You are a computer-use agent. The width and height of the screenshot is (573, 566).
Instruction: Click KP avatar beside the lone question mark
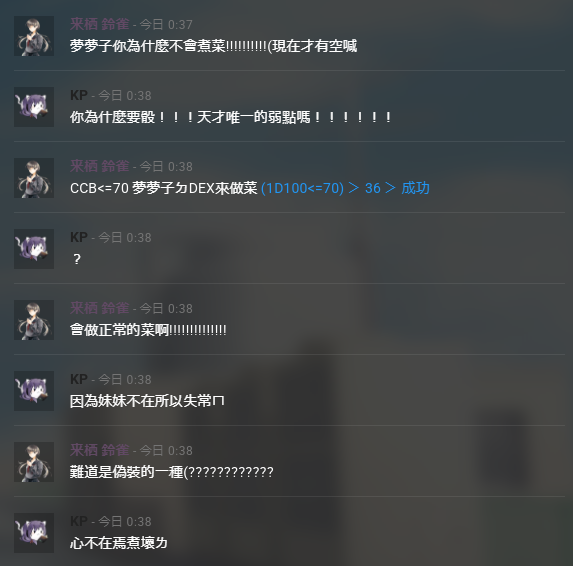[34, 249]
